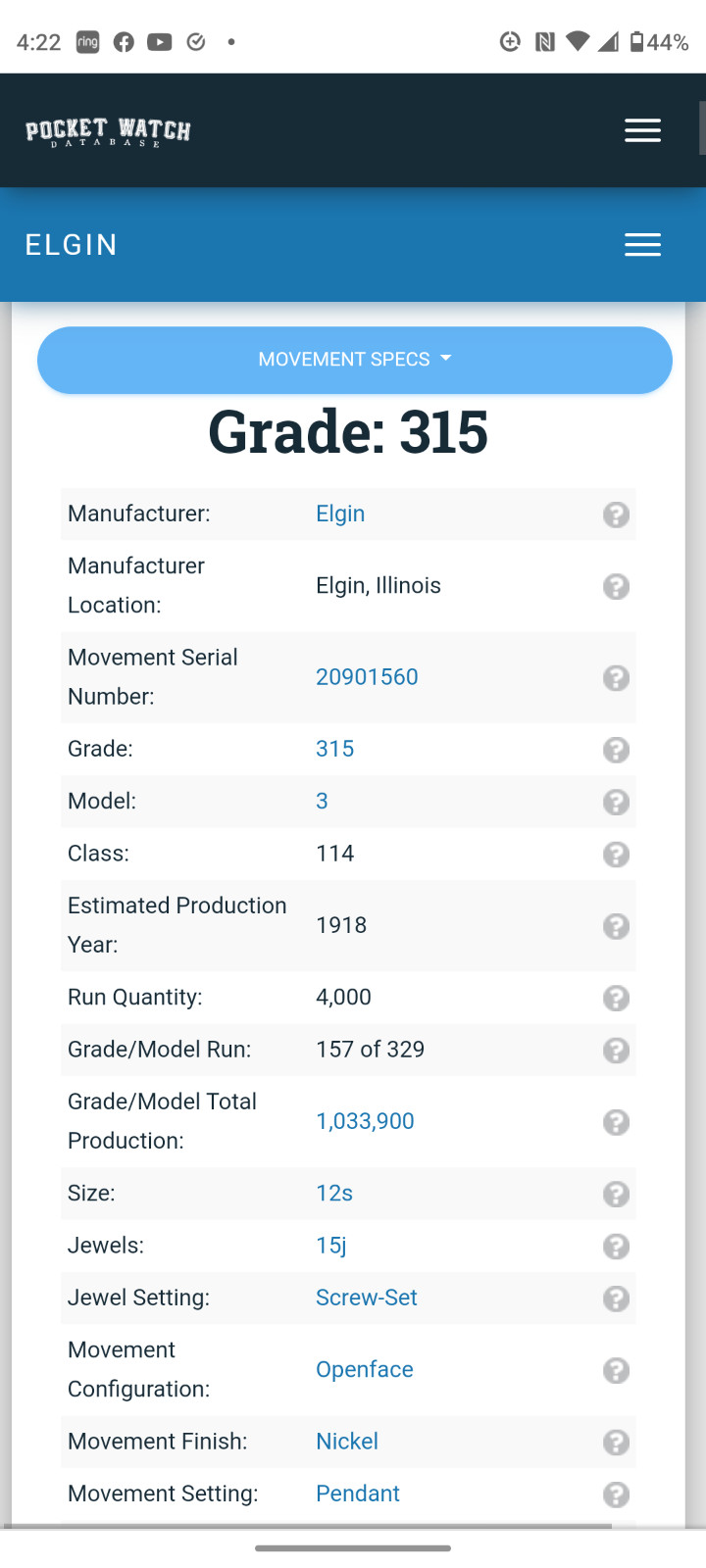Open help icon for Grade row
The width and height of the screenshot is (706, 1568).
coord(616,750)
